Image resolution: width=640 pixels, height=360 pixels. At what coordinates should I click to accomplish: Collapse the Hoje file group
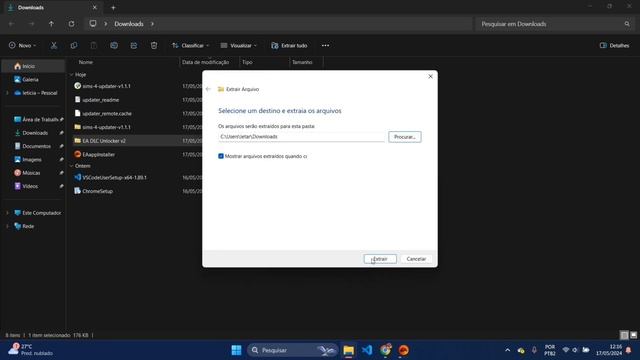(x=71, y=75)
